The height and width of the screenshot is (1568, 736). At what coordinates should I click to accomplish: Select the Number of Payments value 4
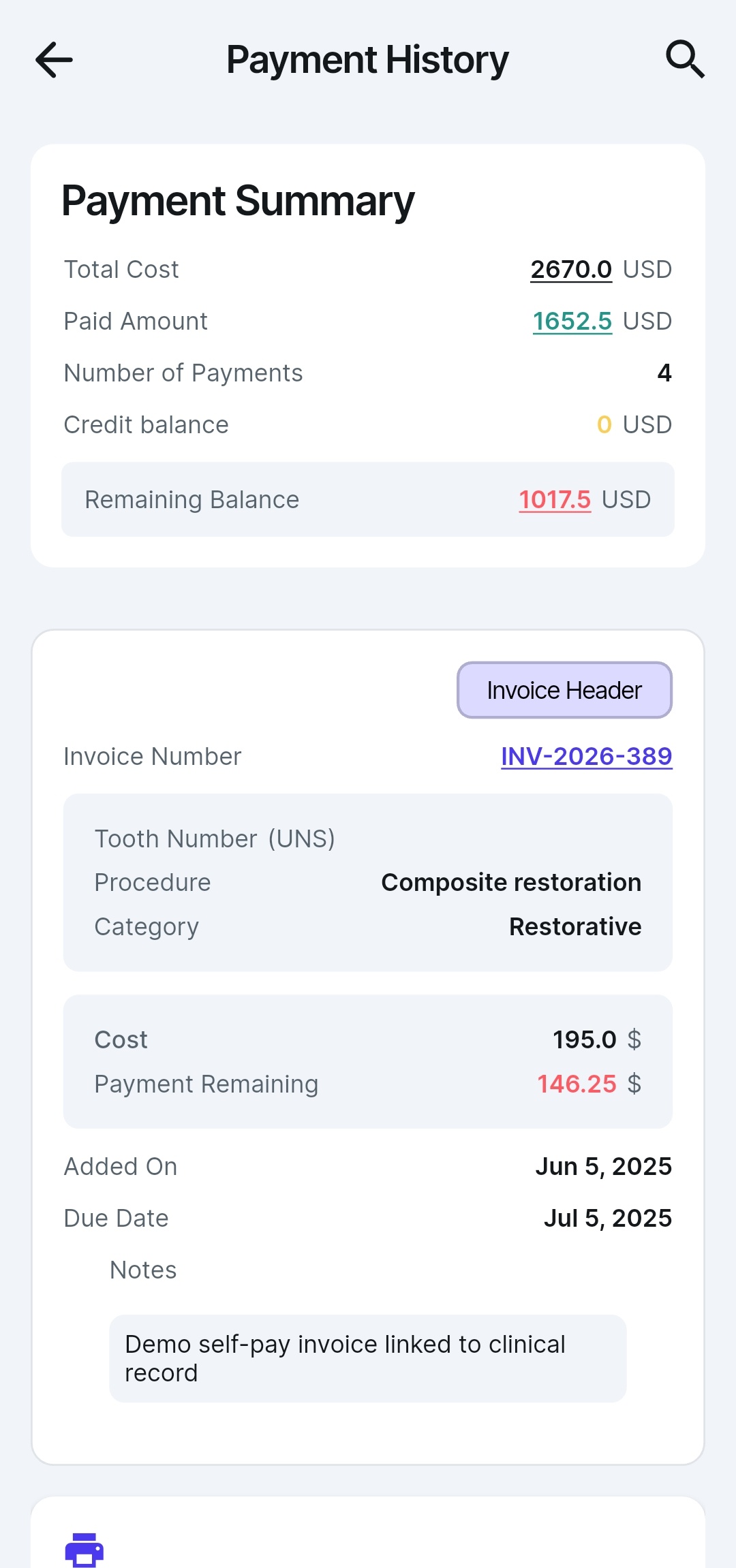click(x=664, y=373)
